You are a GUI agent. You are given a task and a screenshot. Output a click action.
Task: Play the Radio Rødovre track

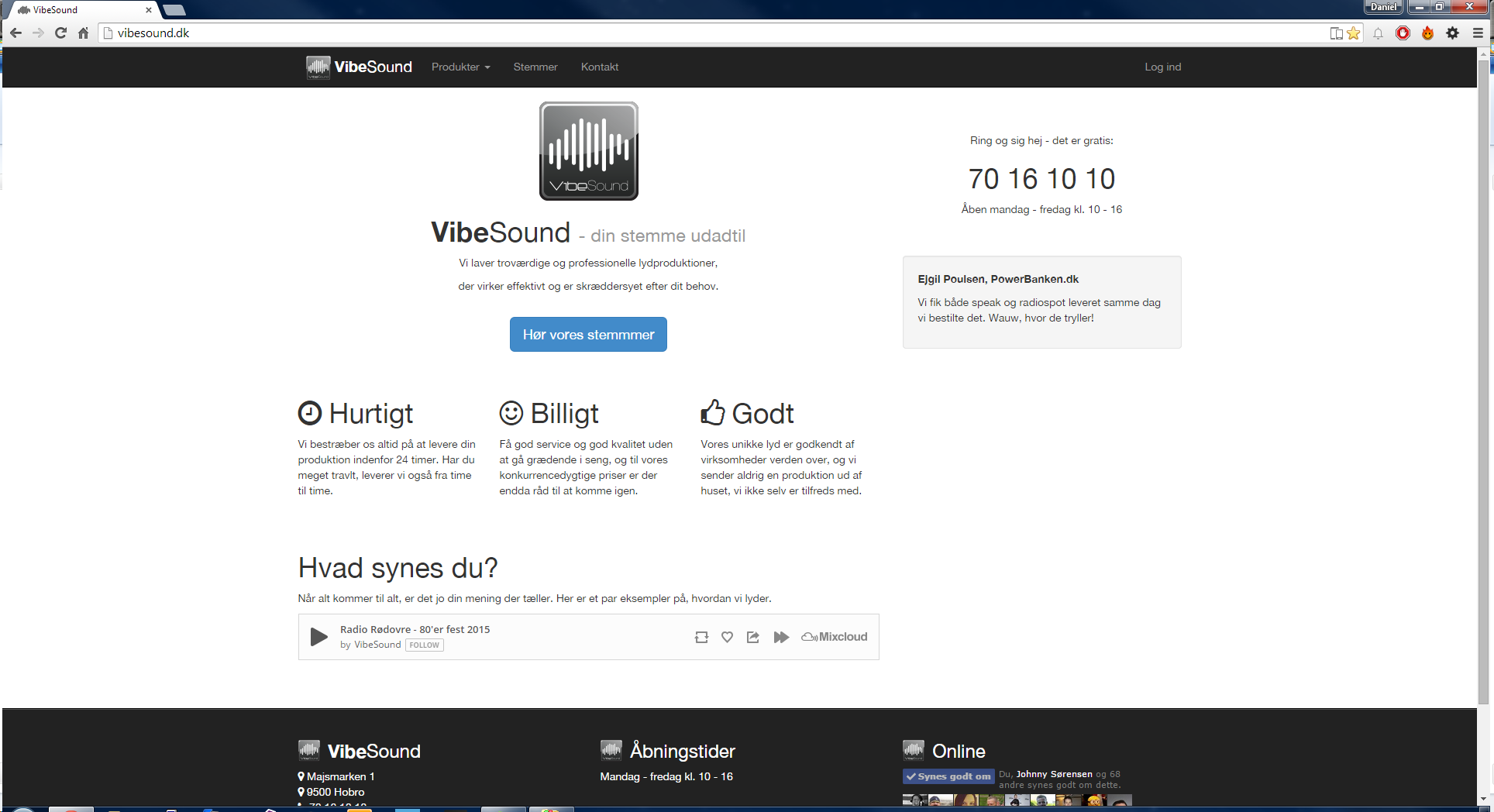coord(318,637)
